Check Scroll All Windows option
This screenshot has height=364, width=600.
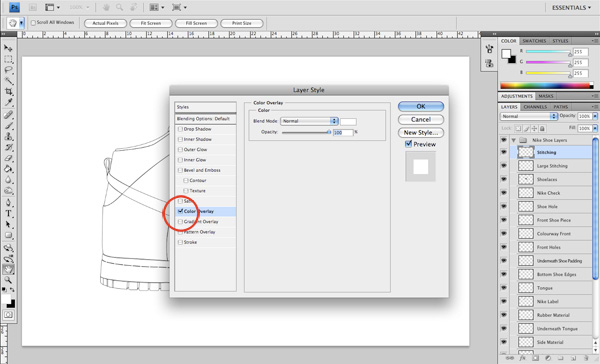(33, 23)
